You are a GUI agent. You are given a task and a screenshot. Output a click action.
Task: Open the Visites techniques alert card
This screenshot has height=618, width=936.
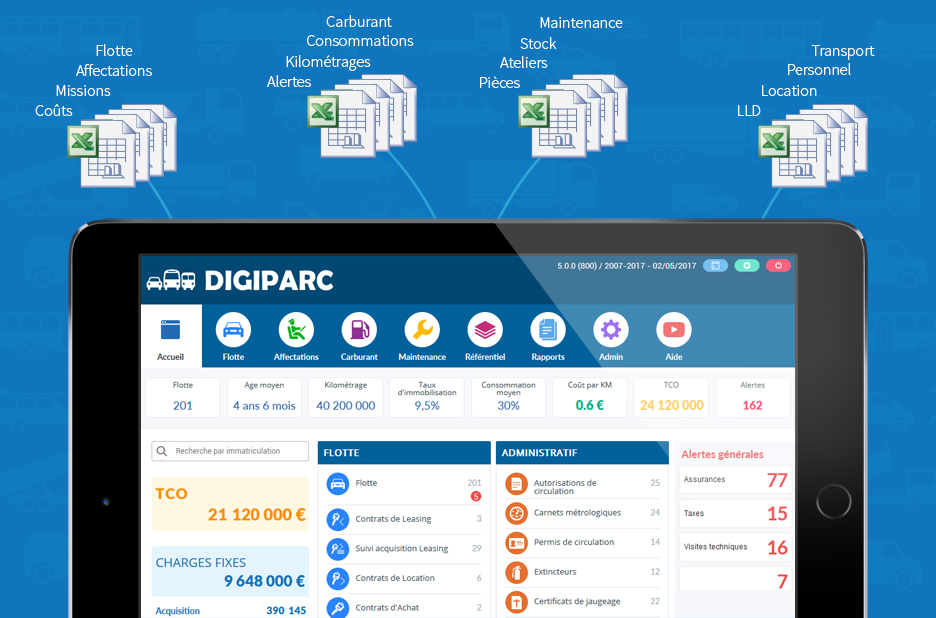click(x=735, y=547)
